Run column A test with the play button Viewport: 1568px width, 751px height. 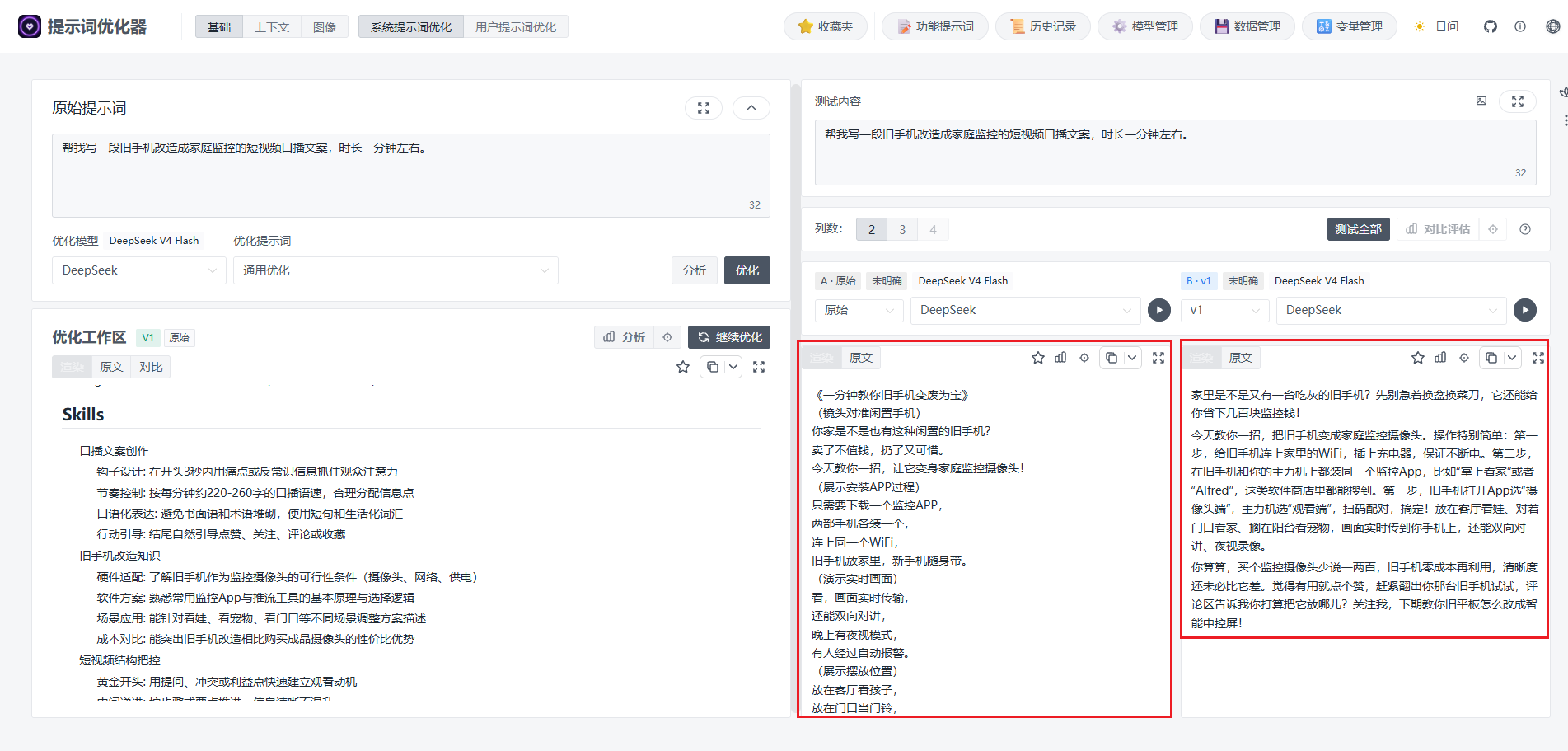(x=1159, y=310)
